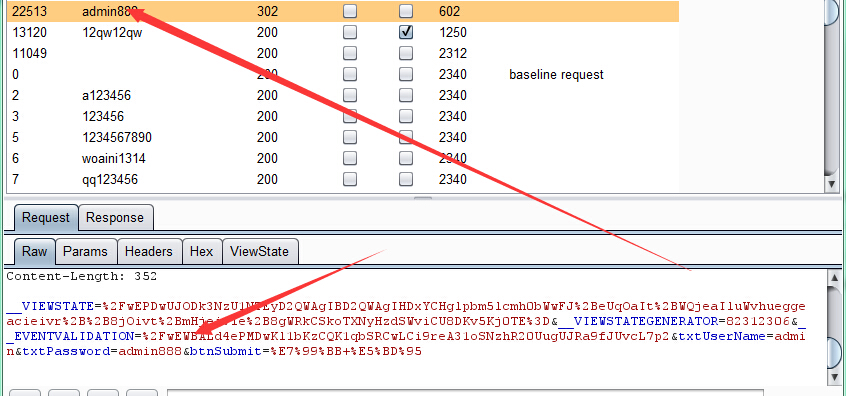Click the 1234567890 payload cell
The height and width of the screenshot is (396, 846).
117,138
